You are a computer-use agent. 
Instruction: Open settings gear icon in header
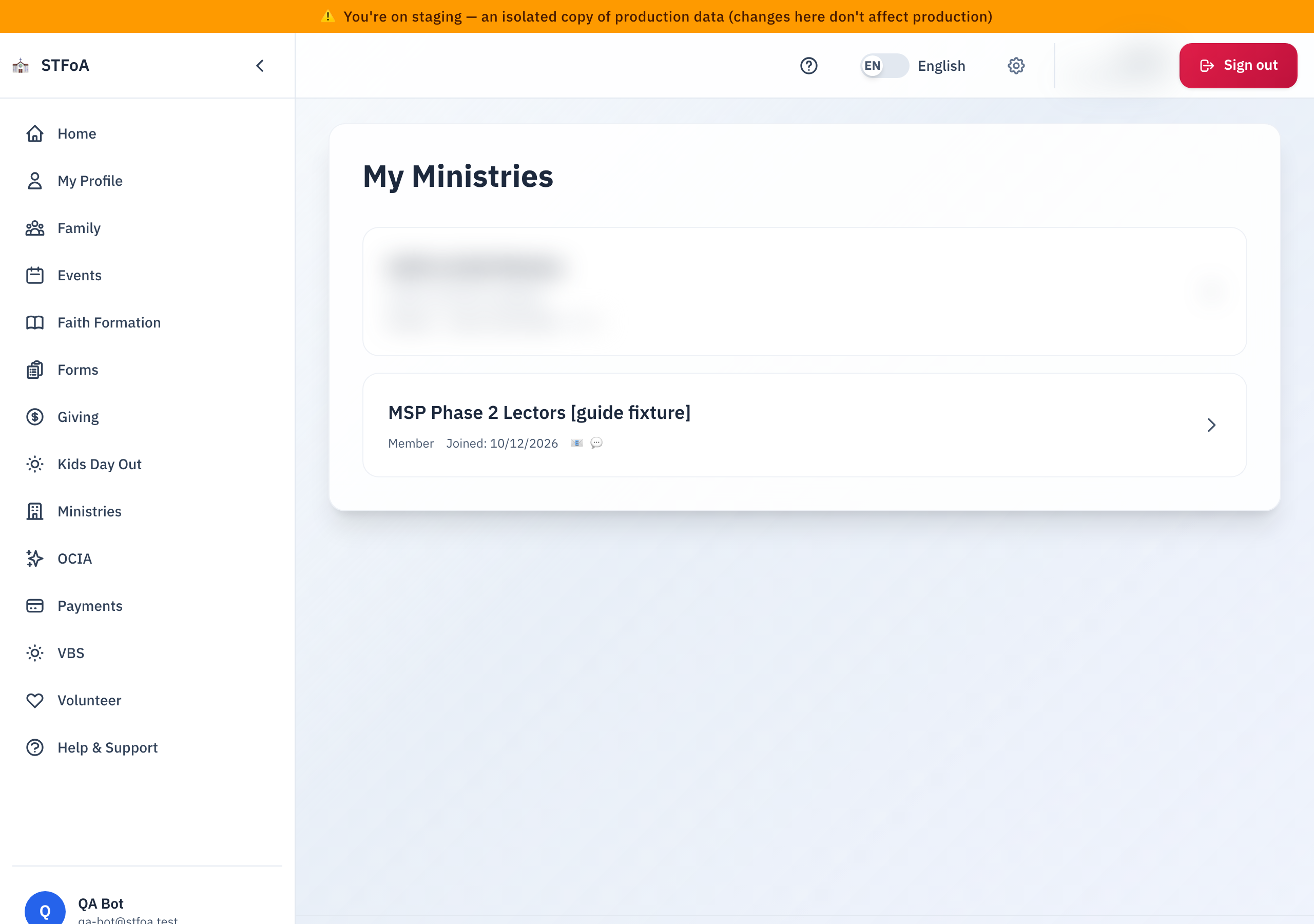coord(1016,66)
